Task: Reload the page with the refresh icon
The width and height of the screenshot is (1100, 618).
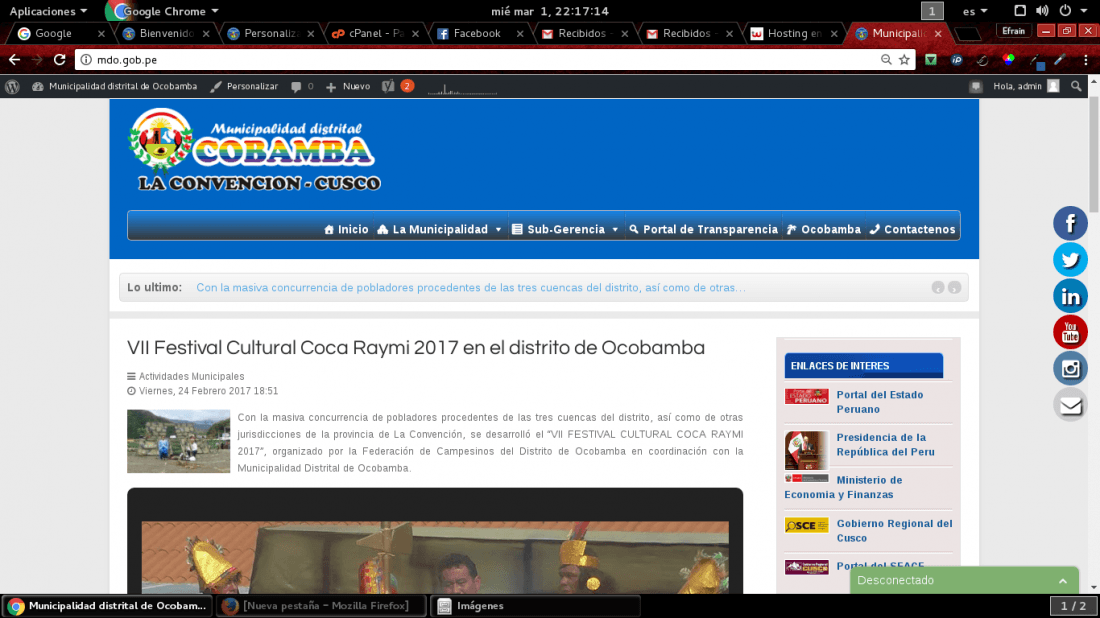Action: [60, 60]
